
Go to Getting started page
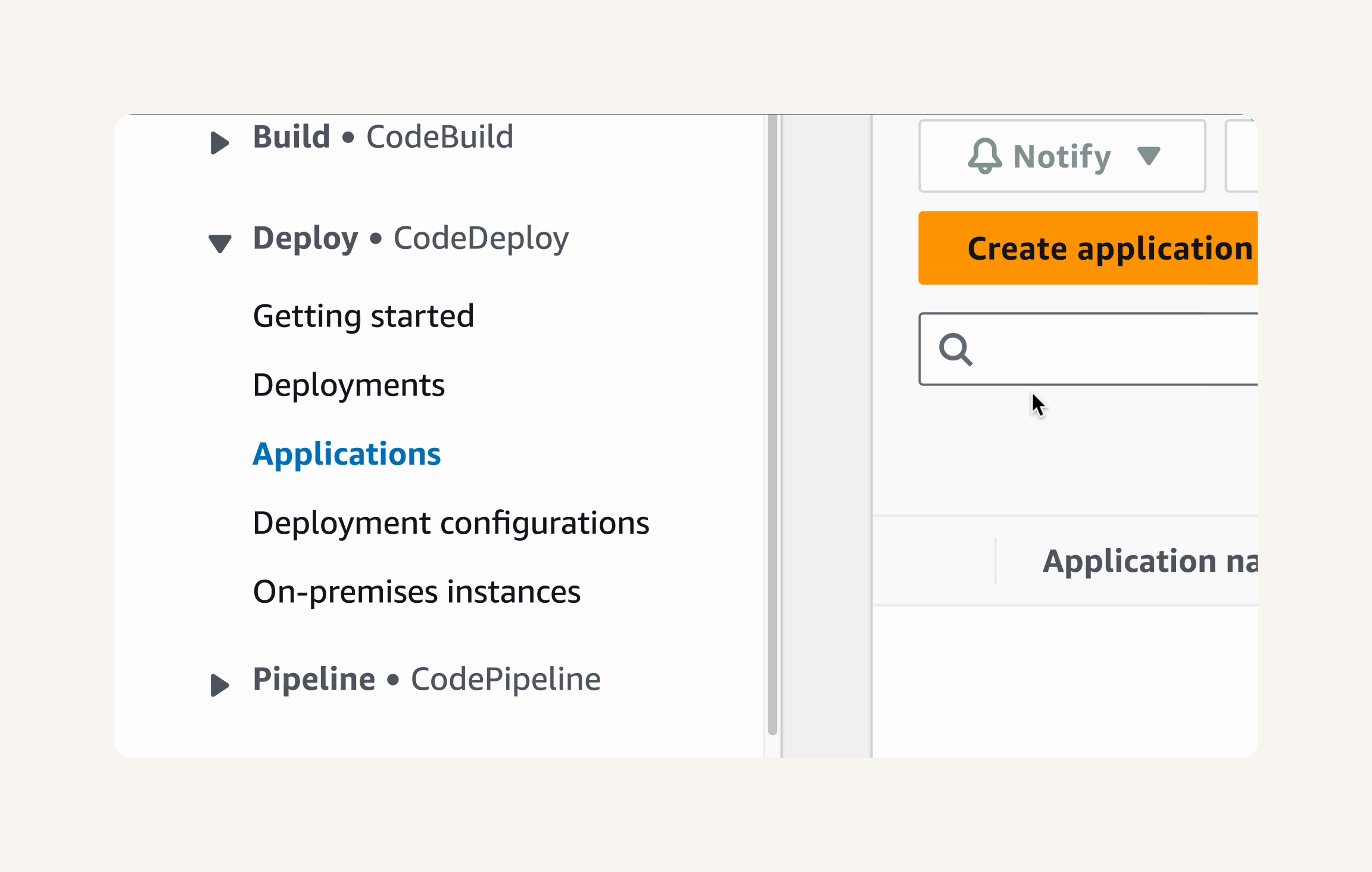click(x=364, y=316)
